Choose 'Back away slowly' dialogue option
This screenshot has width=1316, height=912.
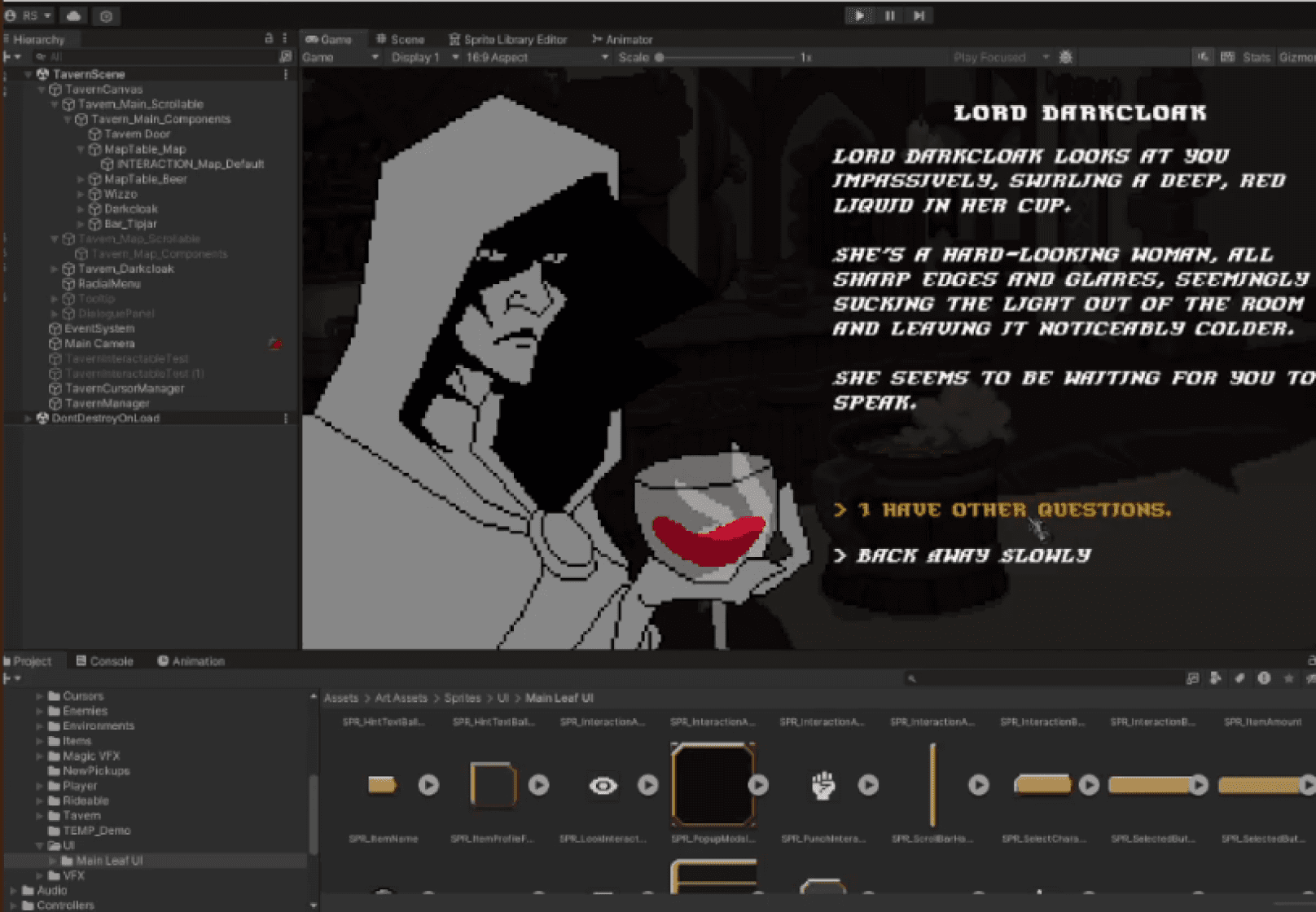click(x=962, y=555)
